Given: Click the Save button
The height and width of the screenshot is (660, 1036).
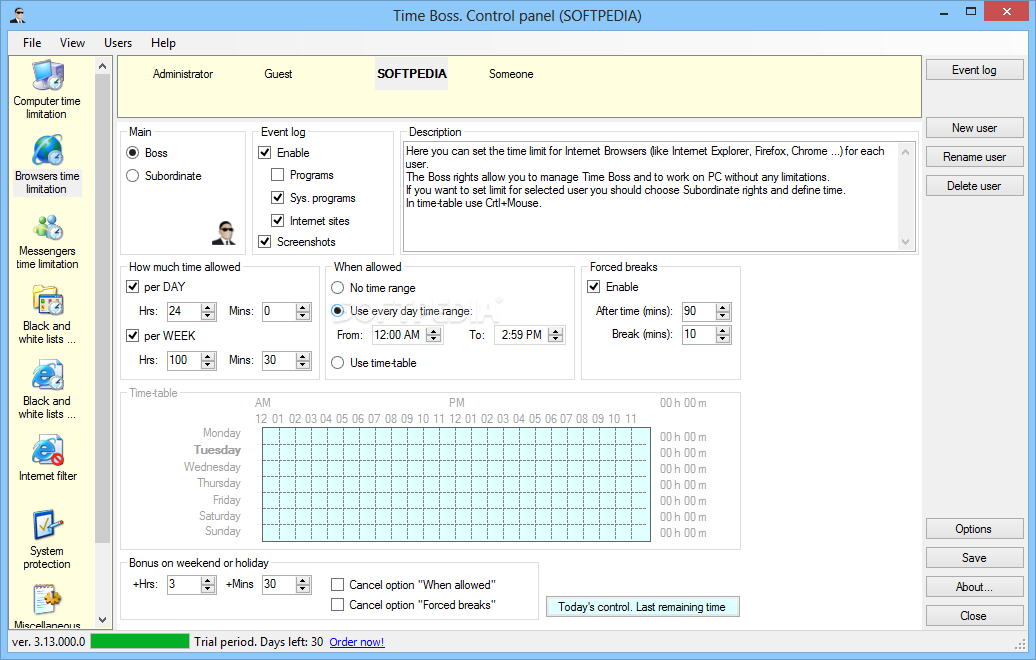Looking at the screenshot, I should pyautogui.click(x=975, y=558).
